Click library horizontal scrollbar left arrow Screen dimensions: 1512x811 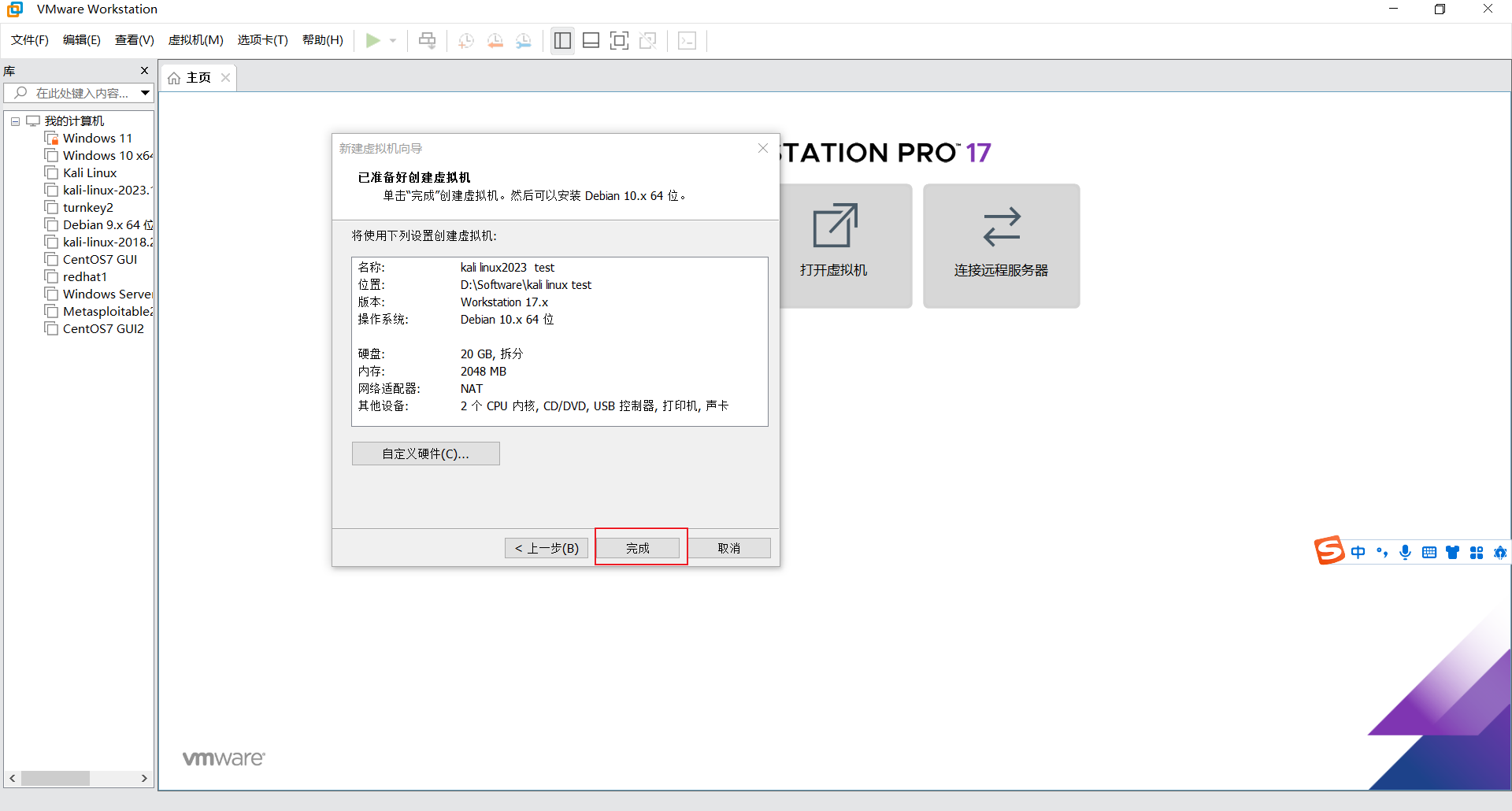tap(12, 778)
